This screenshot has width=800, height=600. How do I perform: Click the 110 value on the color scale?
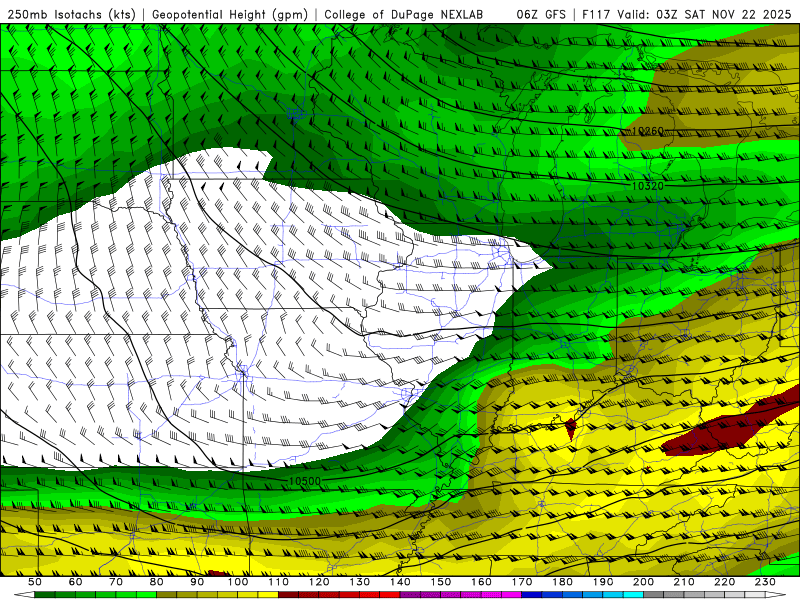coord(278,582)
